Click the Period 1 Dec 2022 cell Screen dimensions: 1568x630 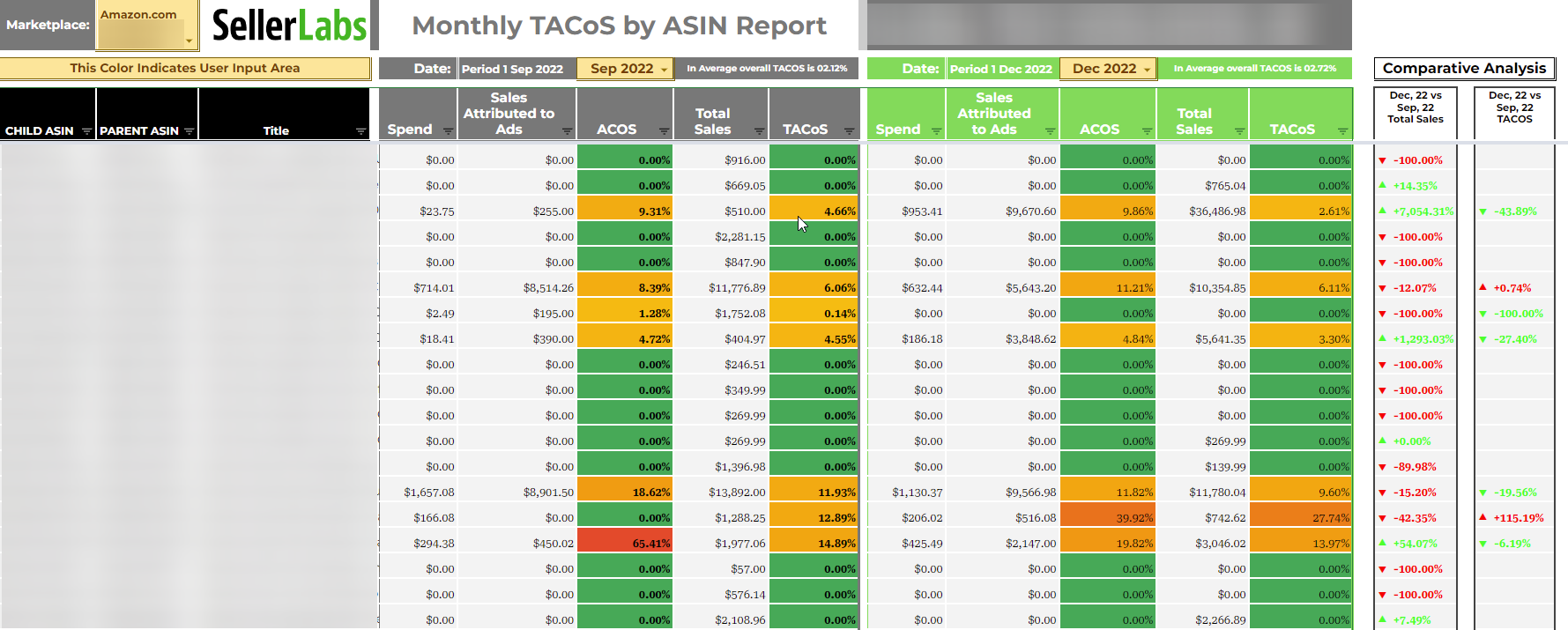(1001, 69)
